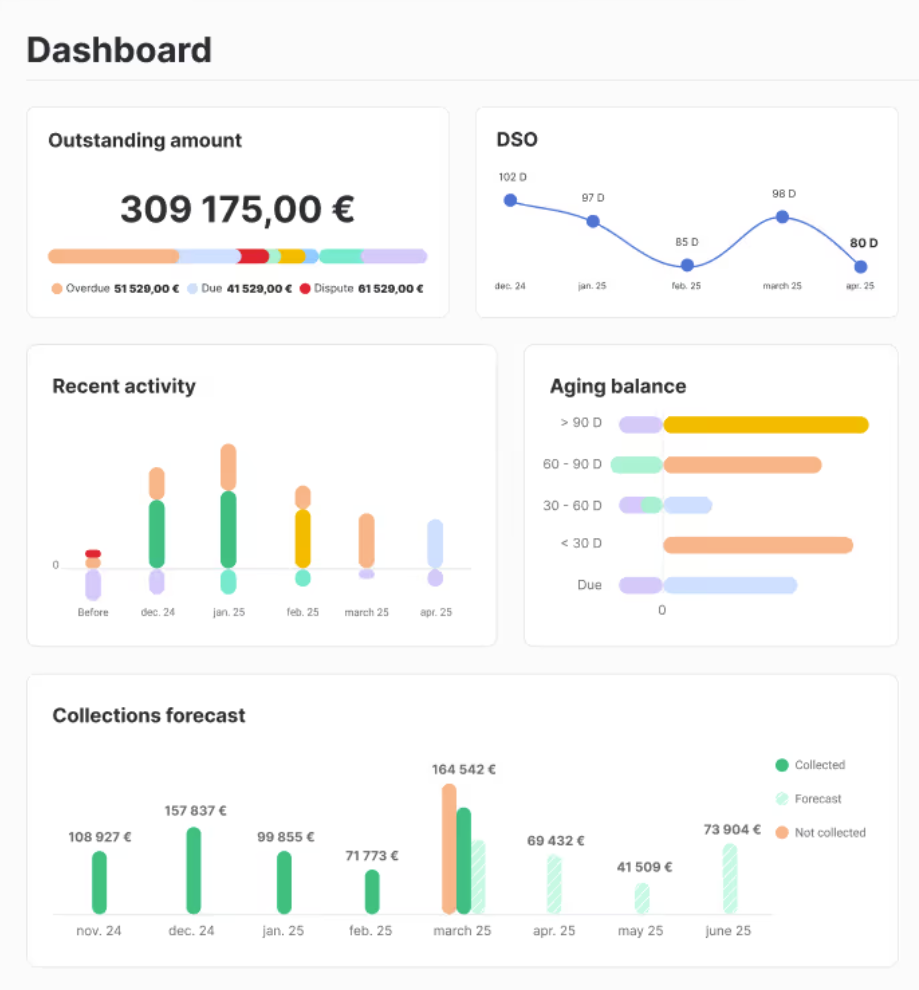Click the 102 D data point in DSO chart
This screenshot has height=990, width=919.
[x=510, y=201]
